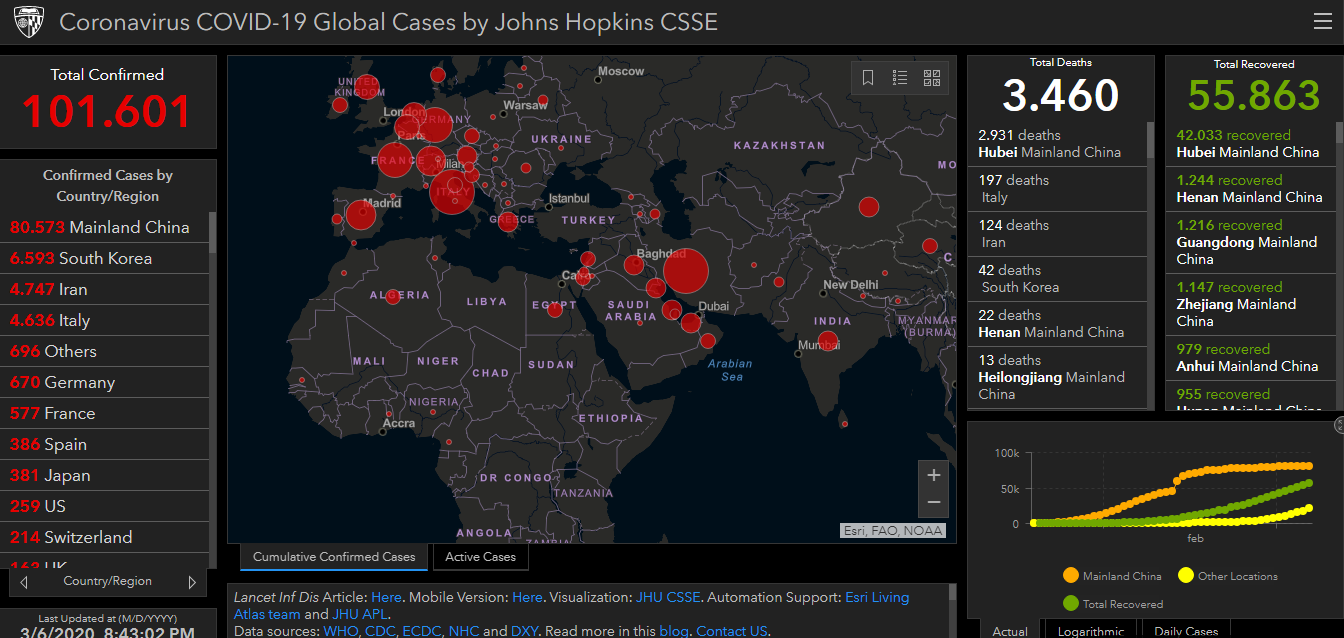The width and height of the screenshot is (1344, 638).
Task: Open basemap gallery grid icon
Action: tap(932, 78)
